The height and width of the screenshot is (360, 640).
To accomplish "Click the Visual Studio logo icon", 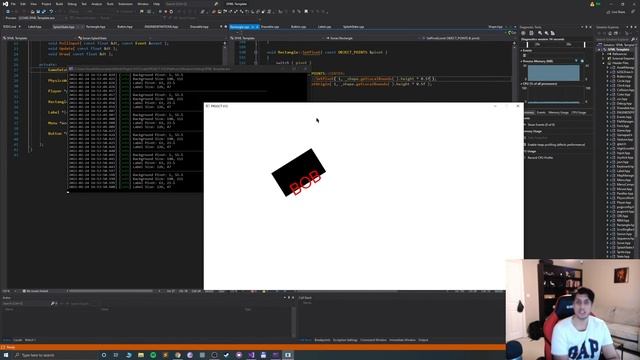I will tap(5, 4).
